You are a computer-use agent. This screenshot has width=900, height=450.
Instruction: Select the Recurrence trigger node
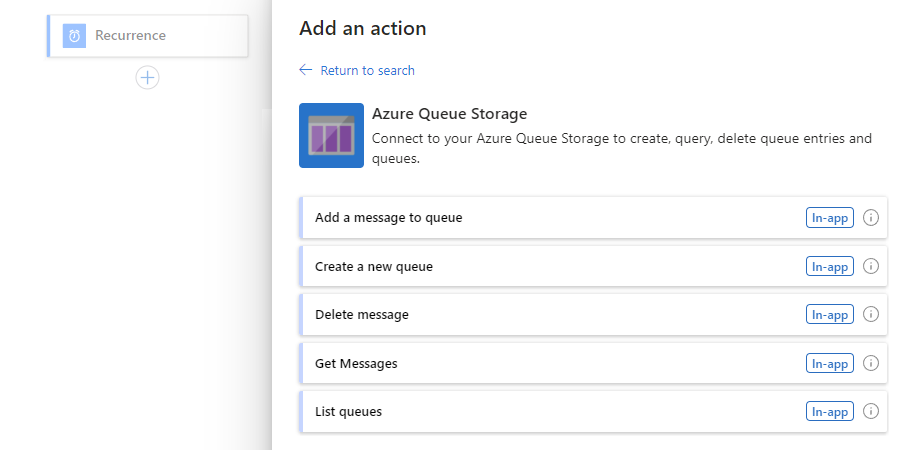point(150,36)
